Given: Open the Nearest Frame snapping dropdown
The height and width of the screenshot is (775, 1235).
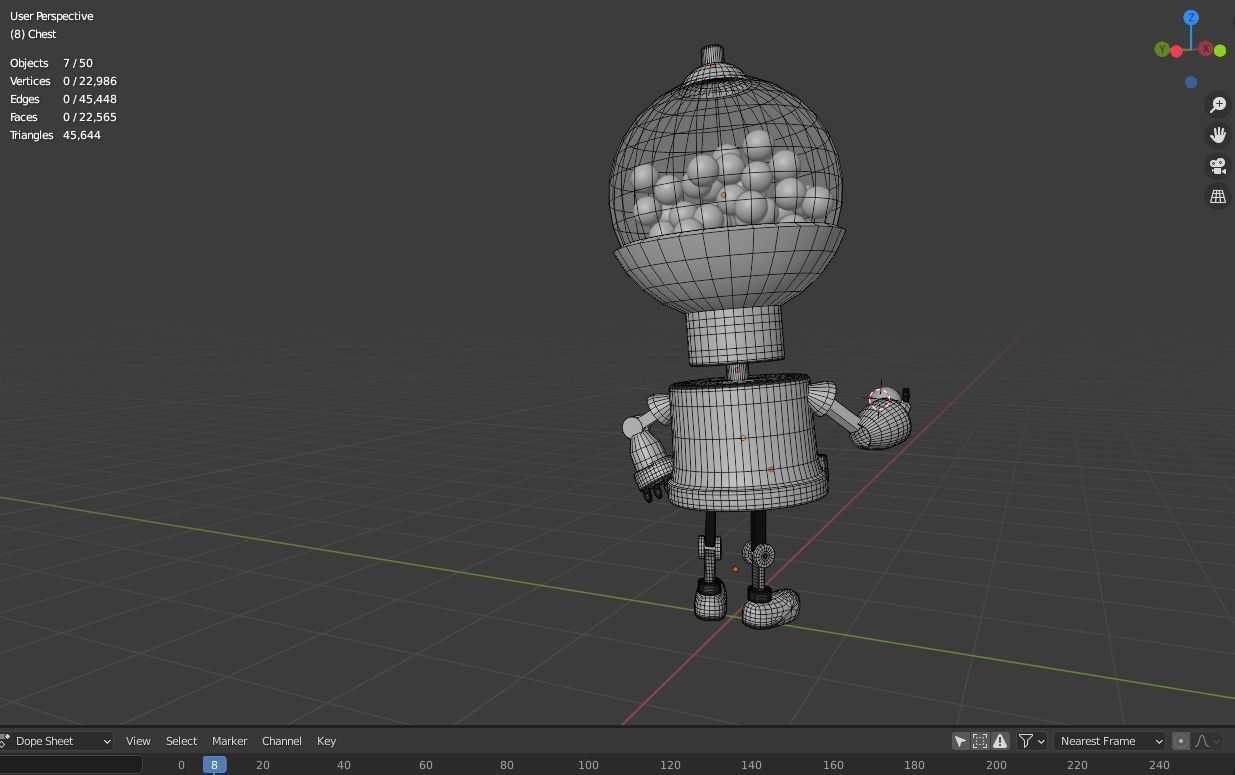Looking at the screenshot, I should [1110, 741].
